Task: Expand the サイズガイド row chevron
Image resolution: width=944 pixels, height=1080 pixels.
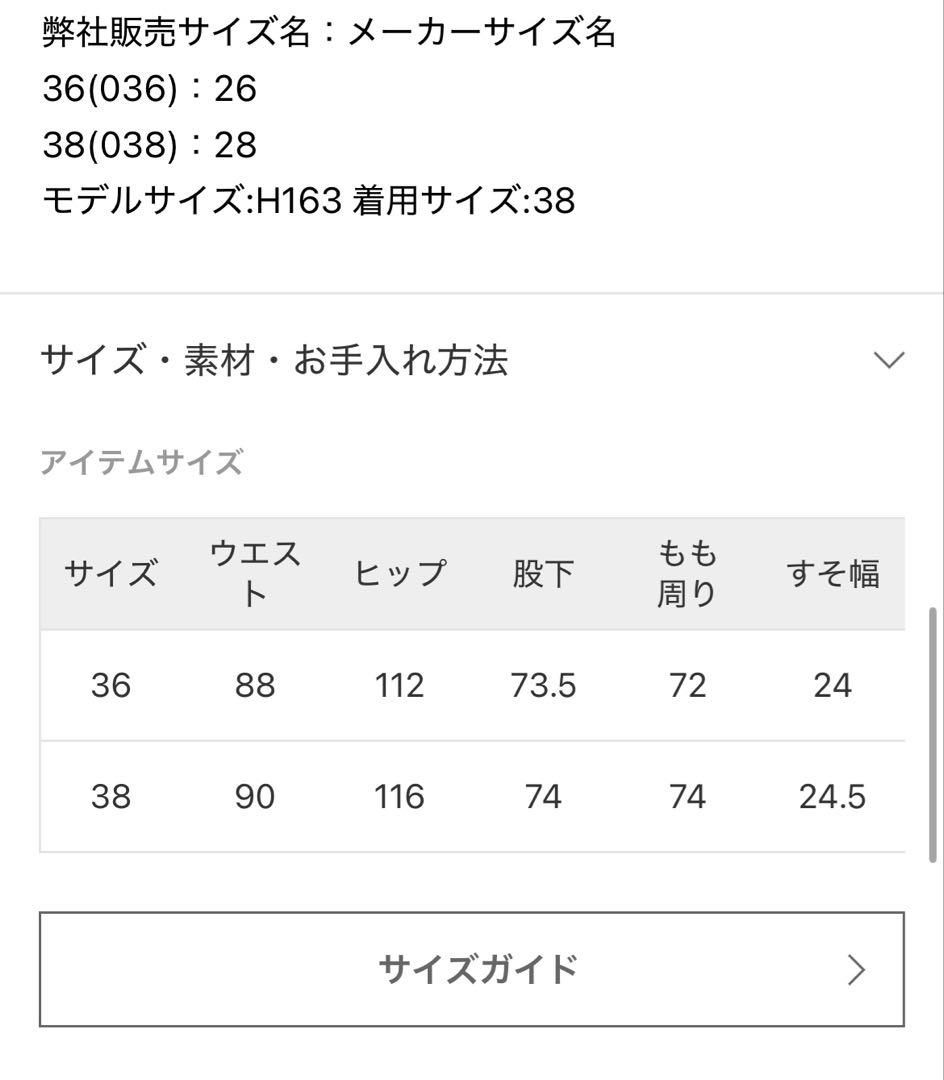Action: pos(855,969)
